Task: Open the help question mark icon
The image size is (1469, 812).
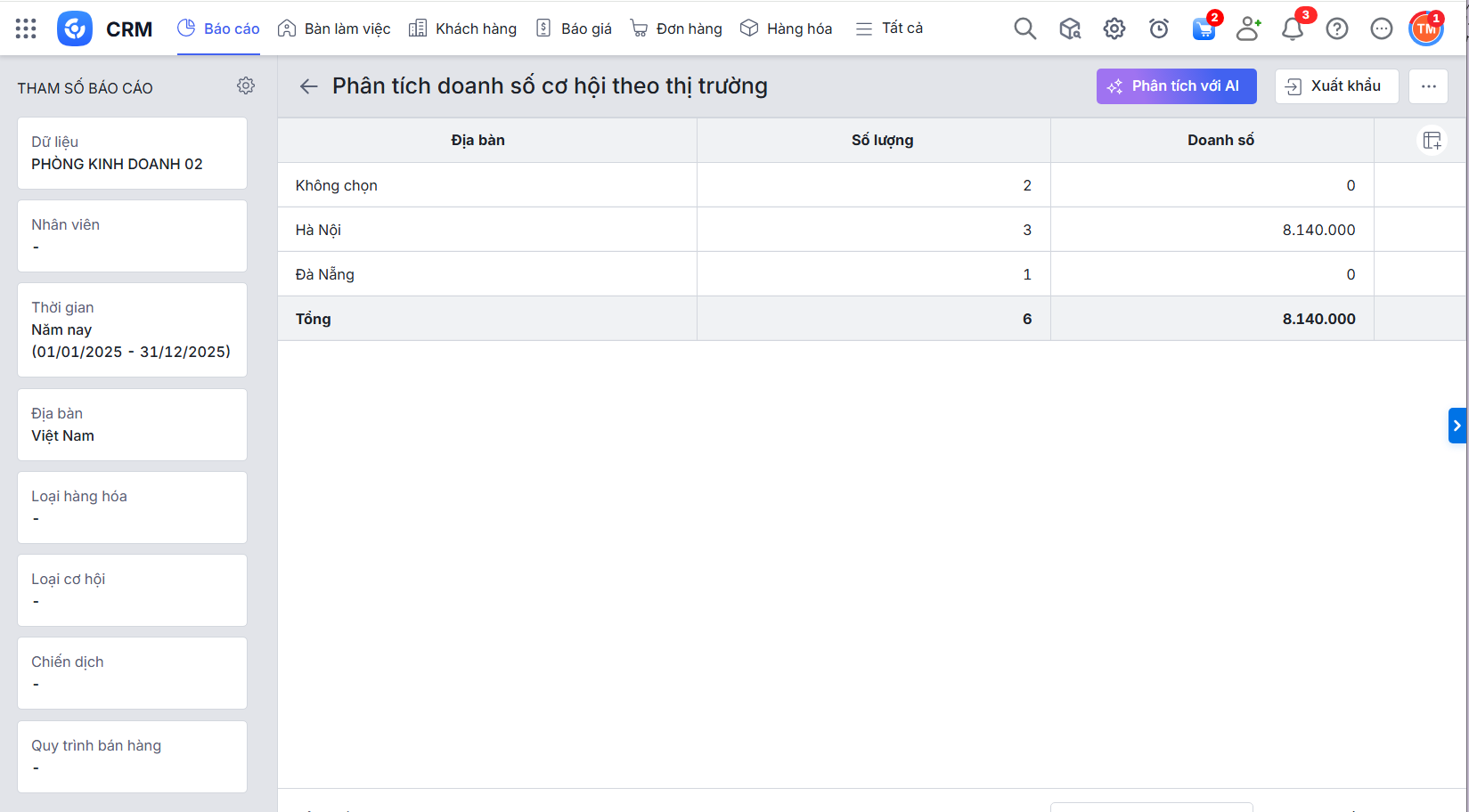Action: coord(1336,28)
